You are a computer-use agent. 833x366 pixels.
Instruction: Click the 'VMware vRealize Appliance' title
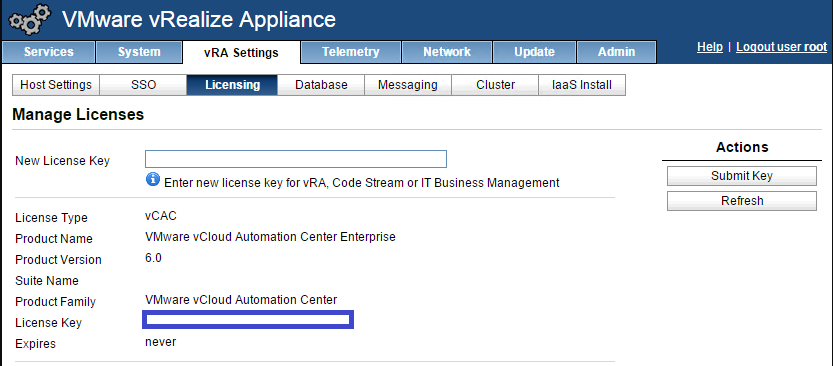199,20
